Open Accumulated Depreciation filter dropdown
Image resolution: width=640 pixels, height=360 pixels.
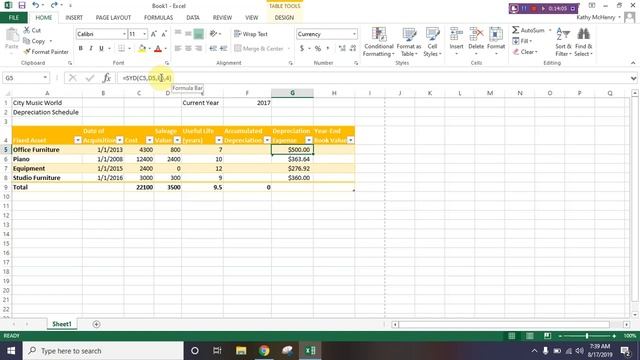[267, 140]
